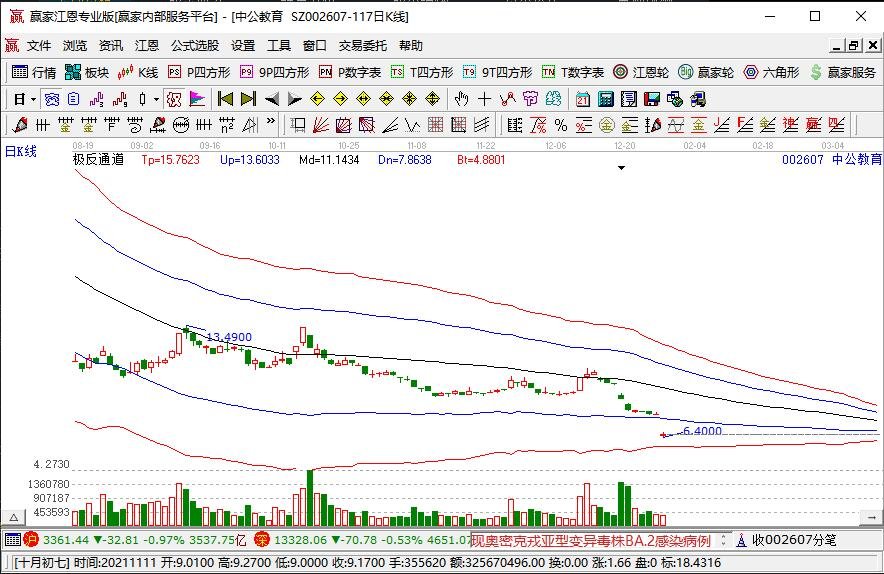This screenshot has width=884, height=574.
Task: Click the chart scroll arrow at bottom right
Action: click(x=870, y=517)
